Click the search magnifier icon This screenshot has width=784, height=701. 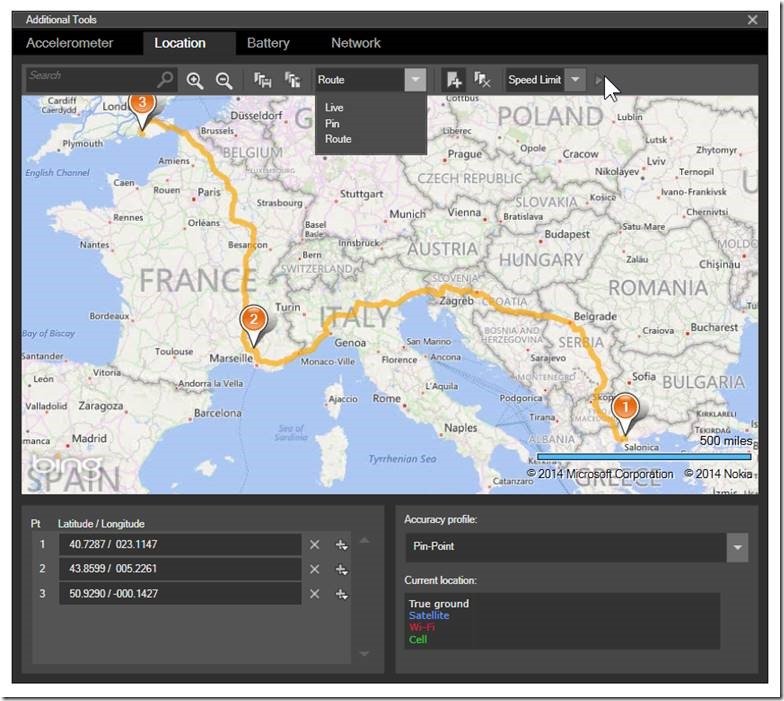click(x=165, y=80)
